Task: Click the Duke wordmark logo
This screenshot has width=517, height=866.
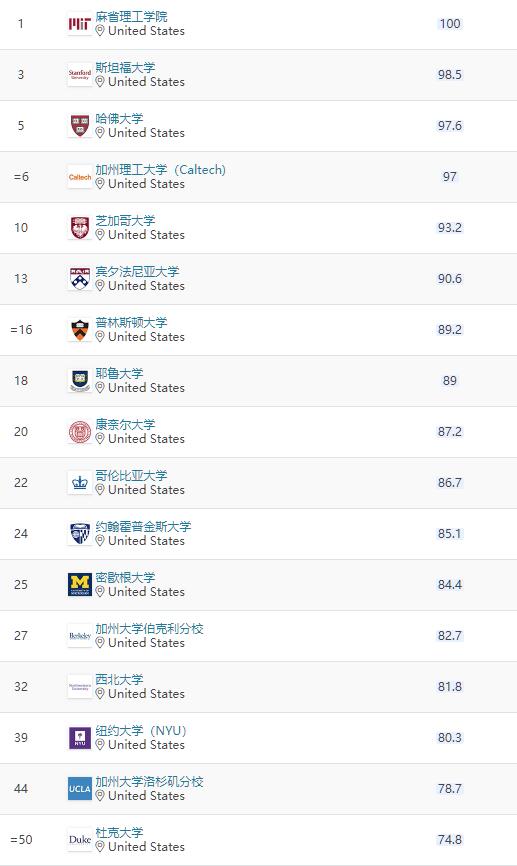Action: pyautogui.click(x=80, y=839)
